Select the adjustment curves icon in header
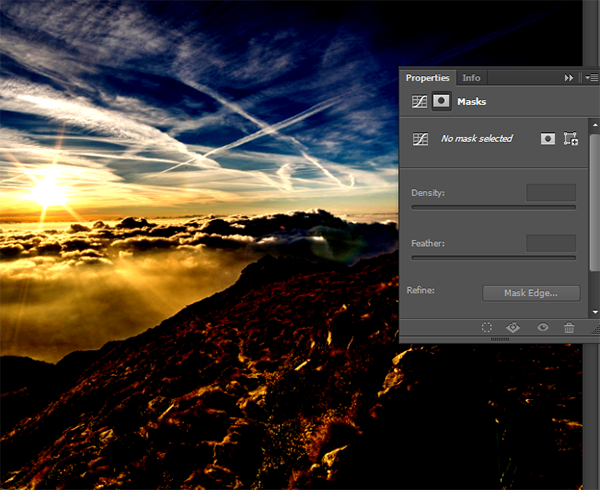Image resolution: width=600 pixels, height=490 pixels. [x=420, y=101]
